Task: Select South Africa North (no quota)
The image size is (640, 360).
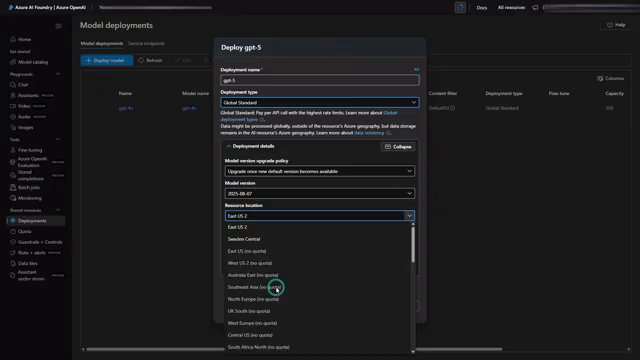Action: (318, 347)
